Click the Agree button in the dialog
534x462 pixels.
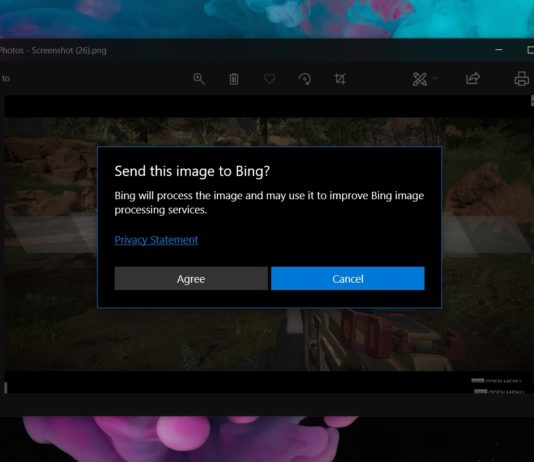pos(191,278)
